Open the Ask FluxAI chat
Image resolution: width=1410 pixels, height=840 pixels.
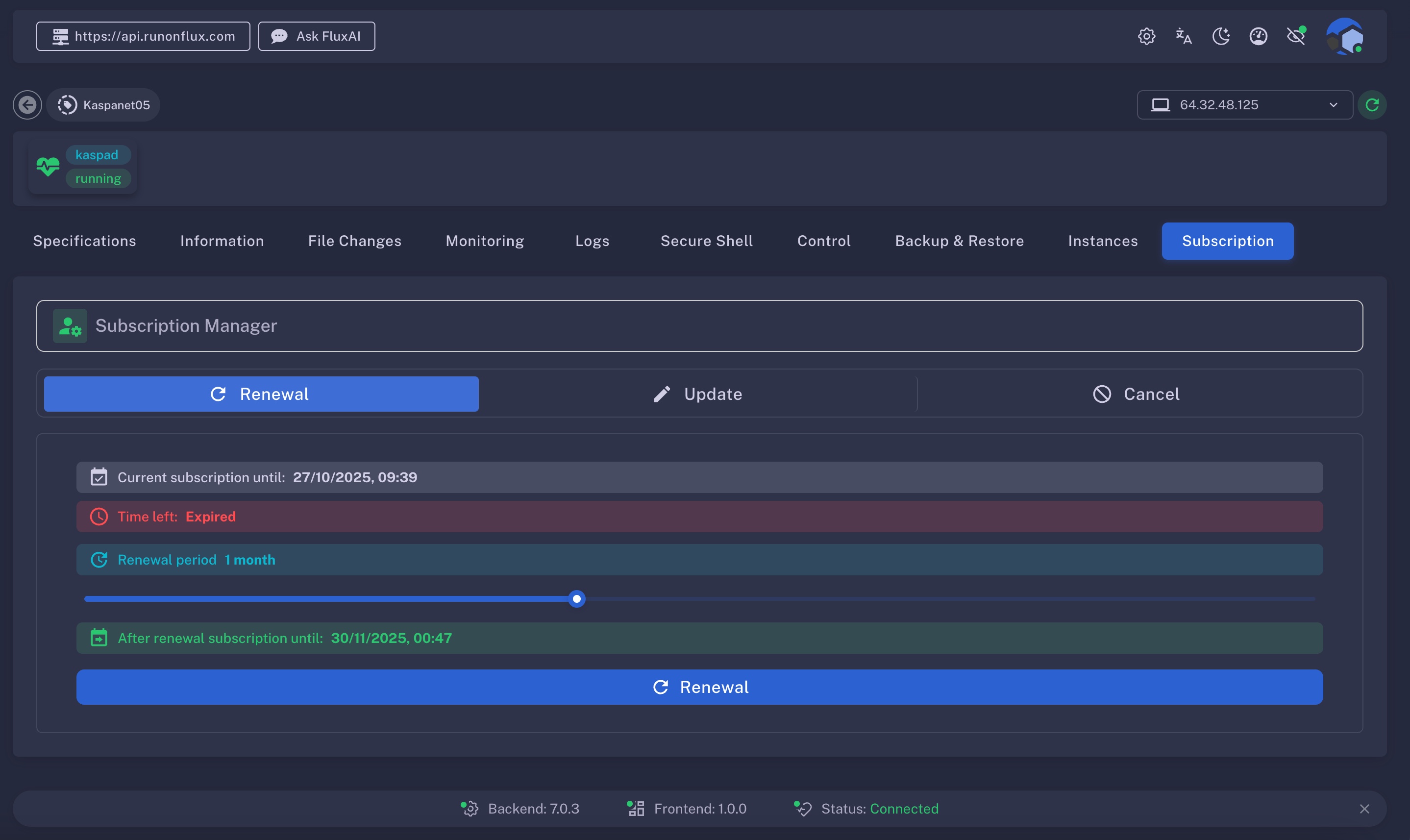coord(317,36)
